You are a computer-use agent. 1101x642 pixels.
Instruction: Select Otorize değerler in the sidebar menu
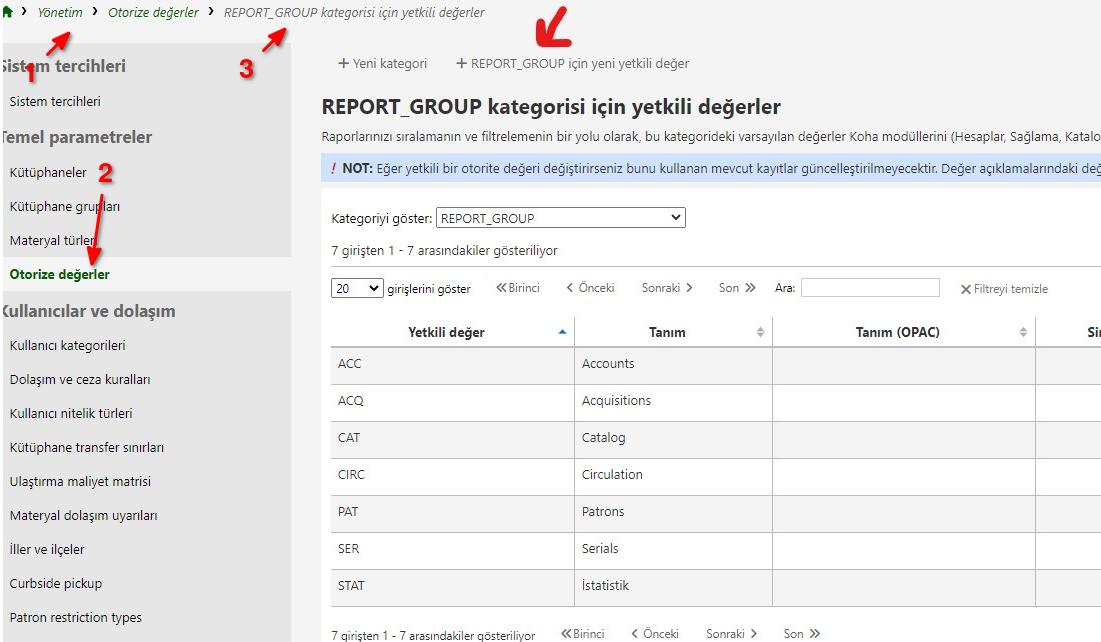[x=60, y=275]
